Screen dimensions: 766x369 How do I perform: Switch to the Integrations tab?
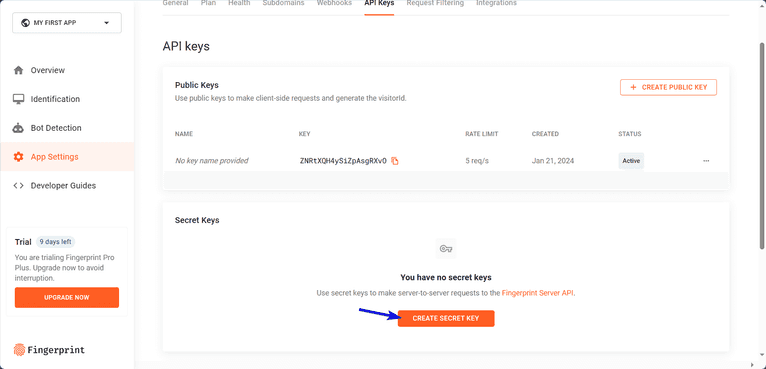496,3
